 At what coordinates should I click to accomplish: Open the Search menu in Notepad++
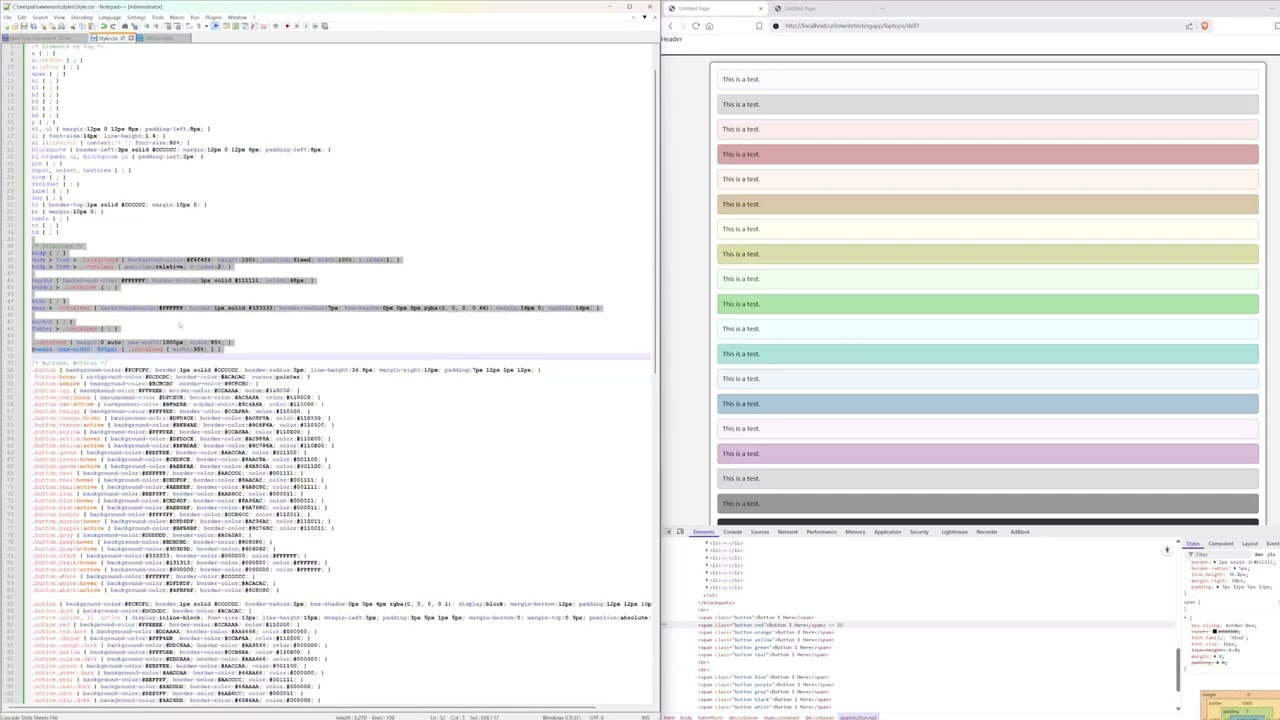click(x=40, y=17)
